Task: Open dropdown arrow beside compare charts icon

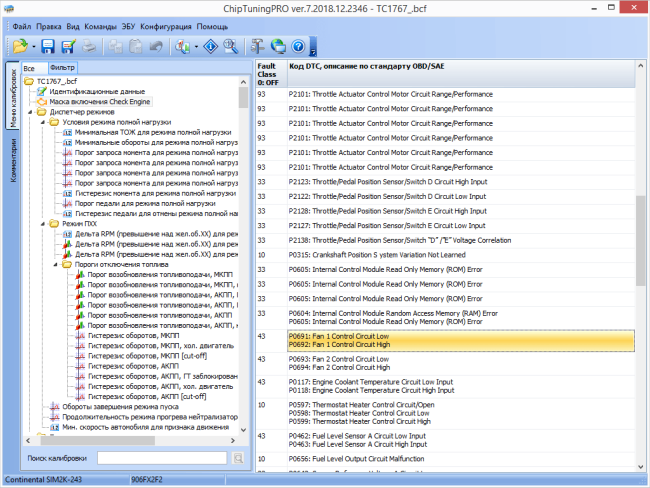Action: [196, 46]
